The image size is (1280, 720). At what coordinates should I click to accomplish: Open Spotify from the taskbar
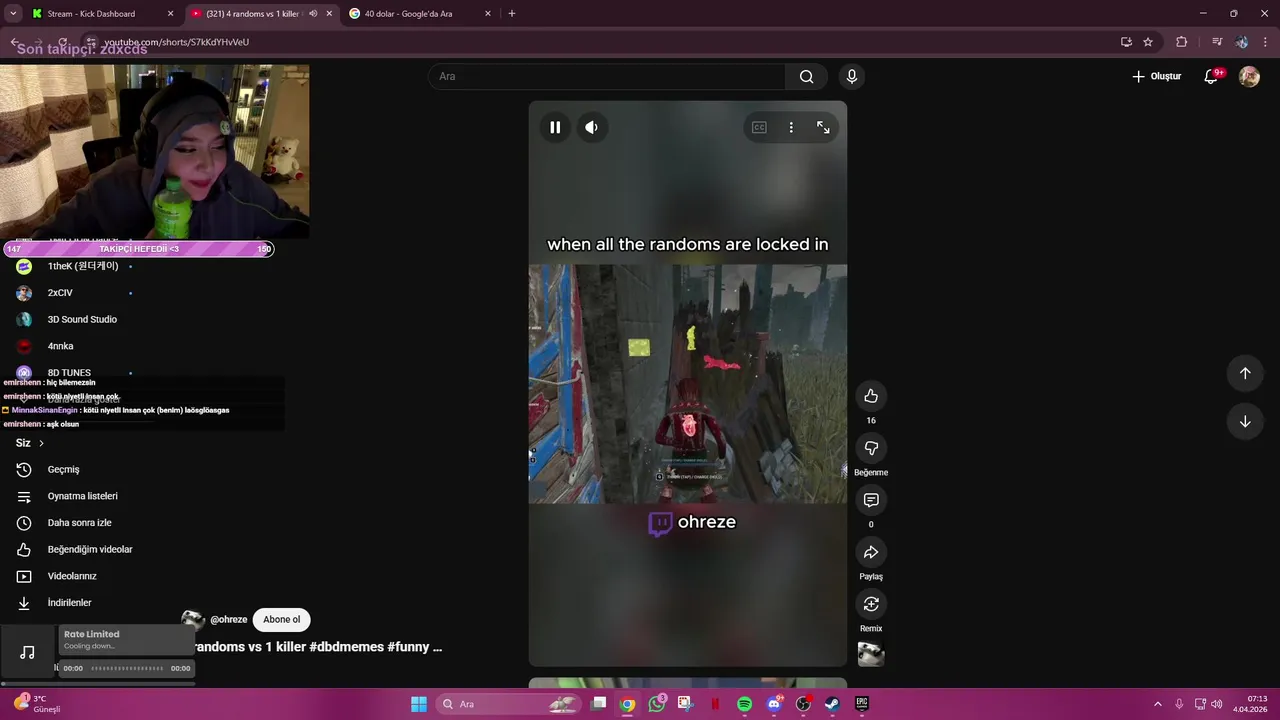744,704
